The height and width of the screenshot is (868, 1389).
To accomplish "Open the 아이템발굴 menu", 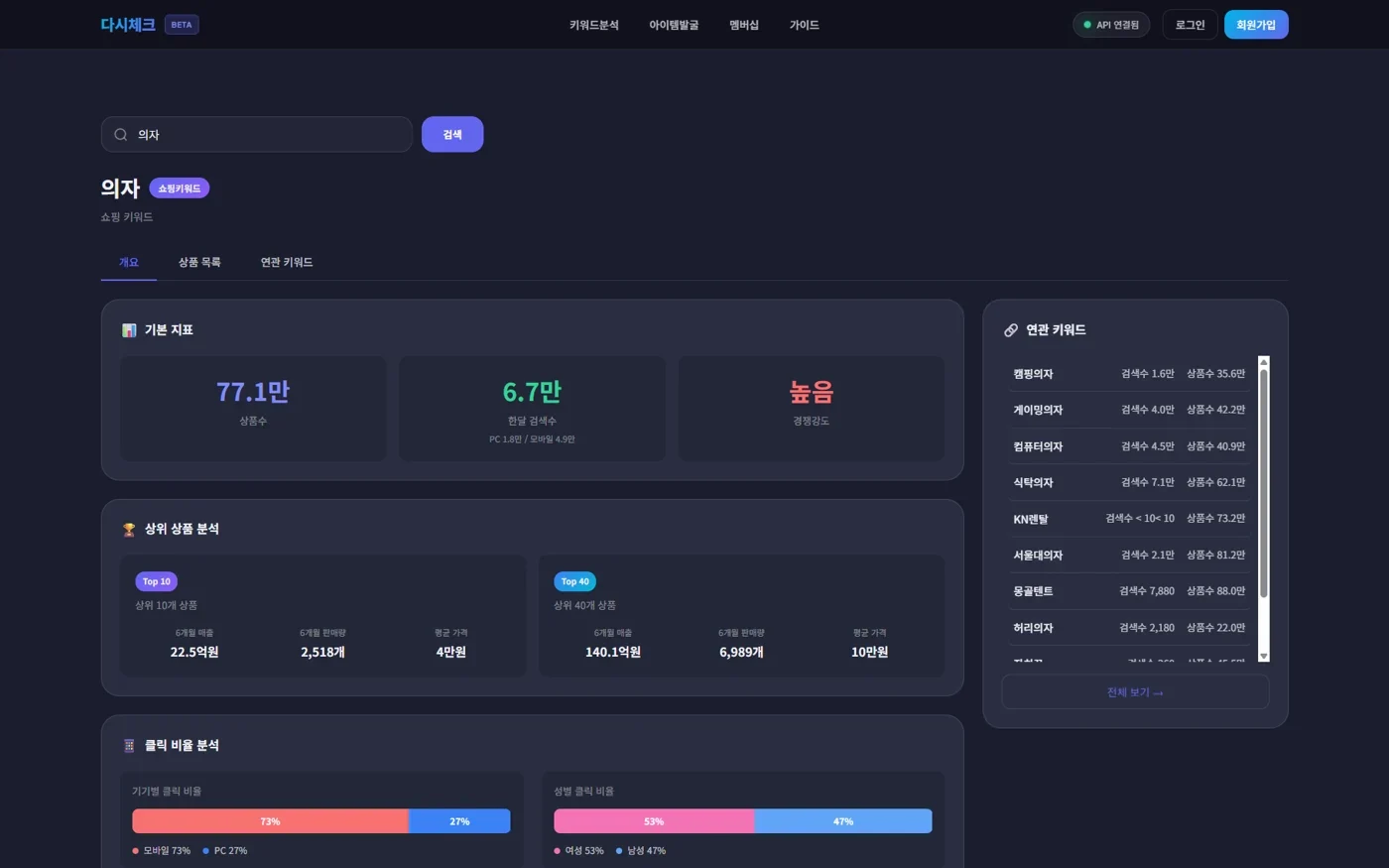I will coord(674,25).
